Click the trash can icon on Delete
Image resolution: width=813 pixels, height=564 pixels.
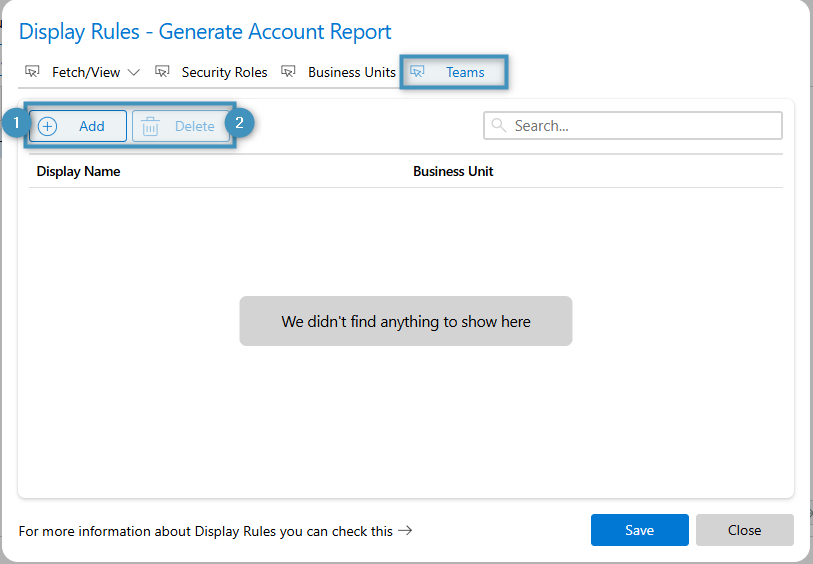[150, 126]
